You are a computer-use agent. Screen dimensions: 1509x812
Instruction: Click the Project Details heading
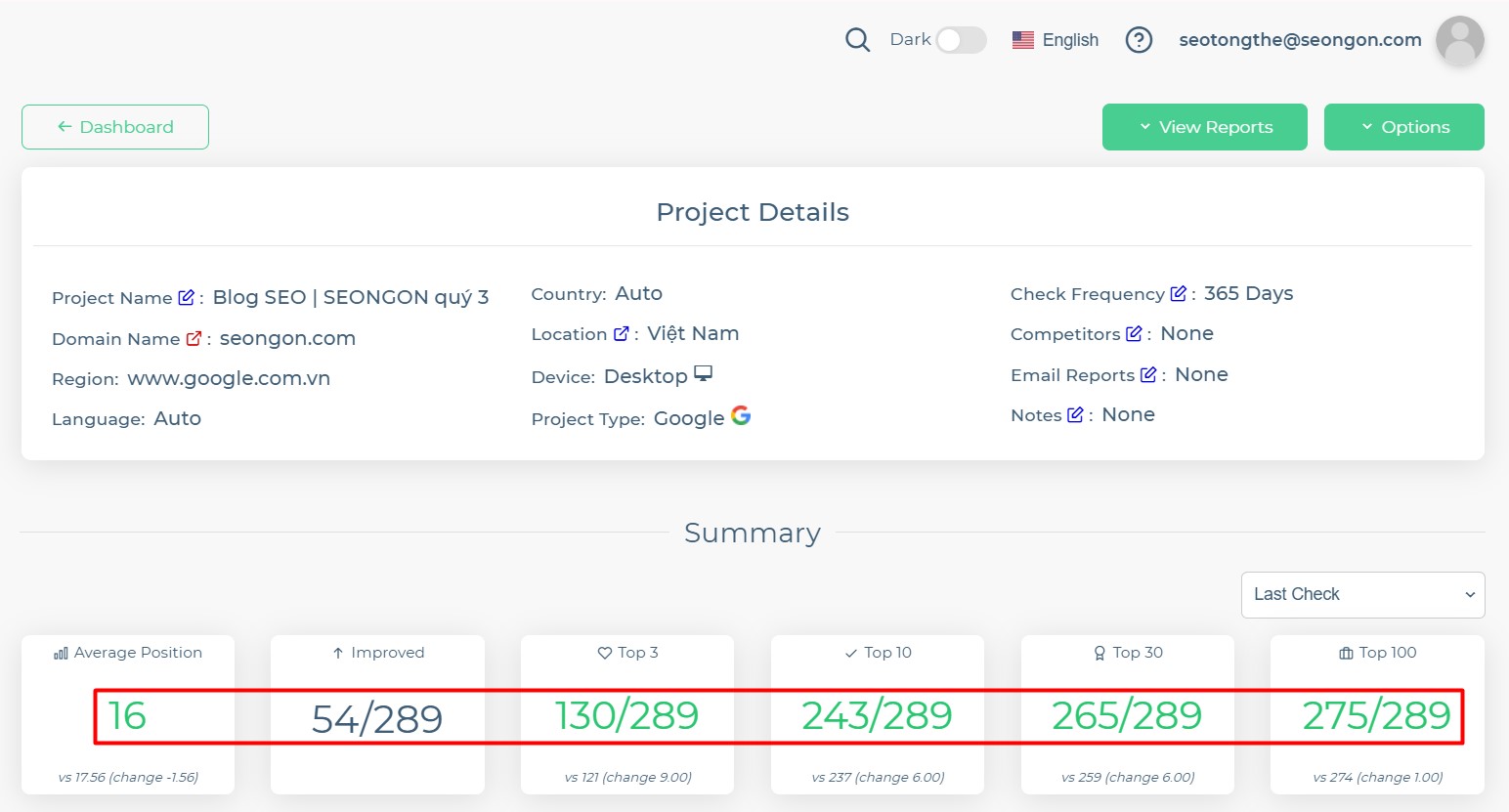(753, 212)
